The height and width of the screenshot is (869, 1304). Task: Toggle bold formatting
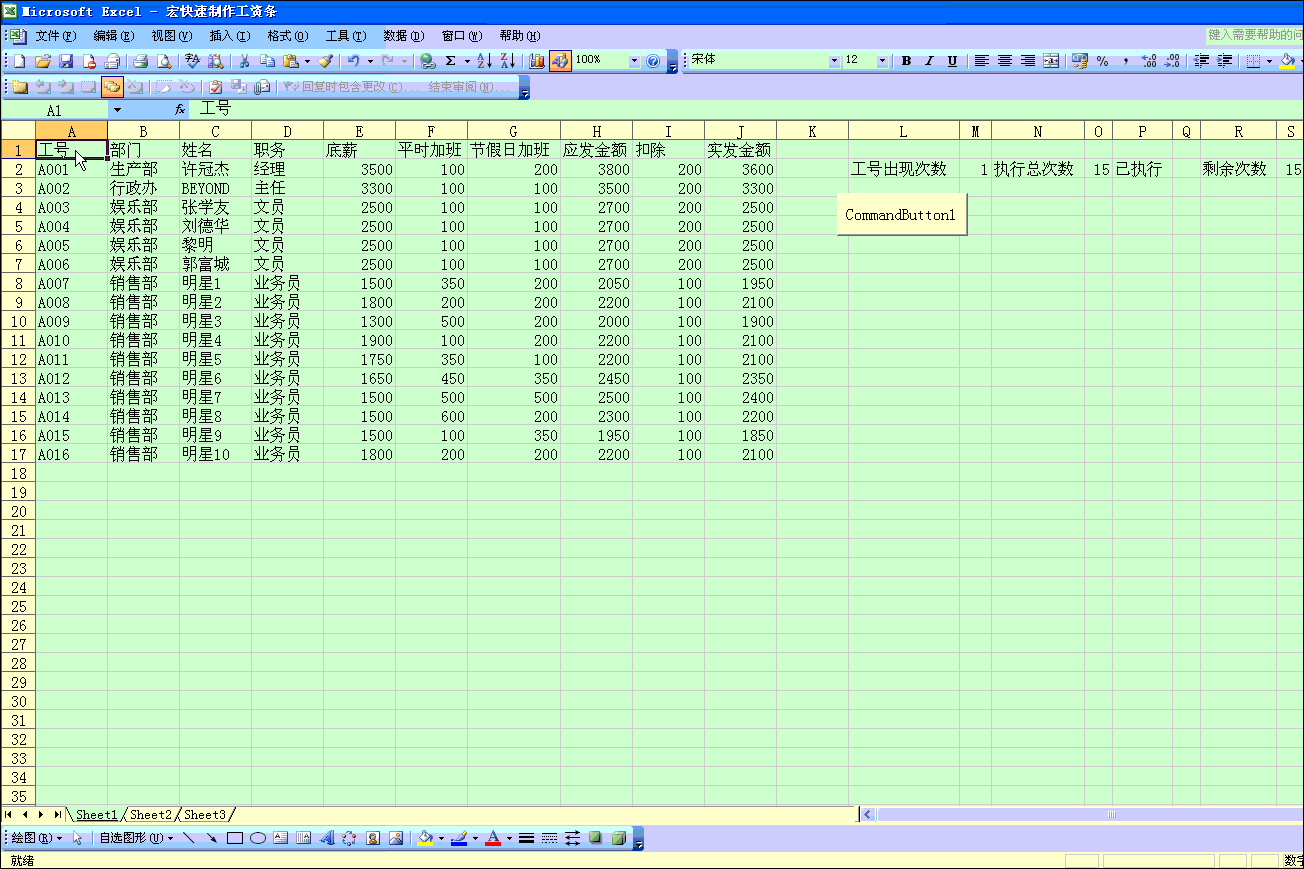(x=906, y=61)
